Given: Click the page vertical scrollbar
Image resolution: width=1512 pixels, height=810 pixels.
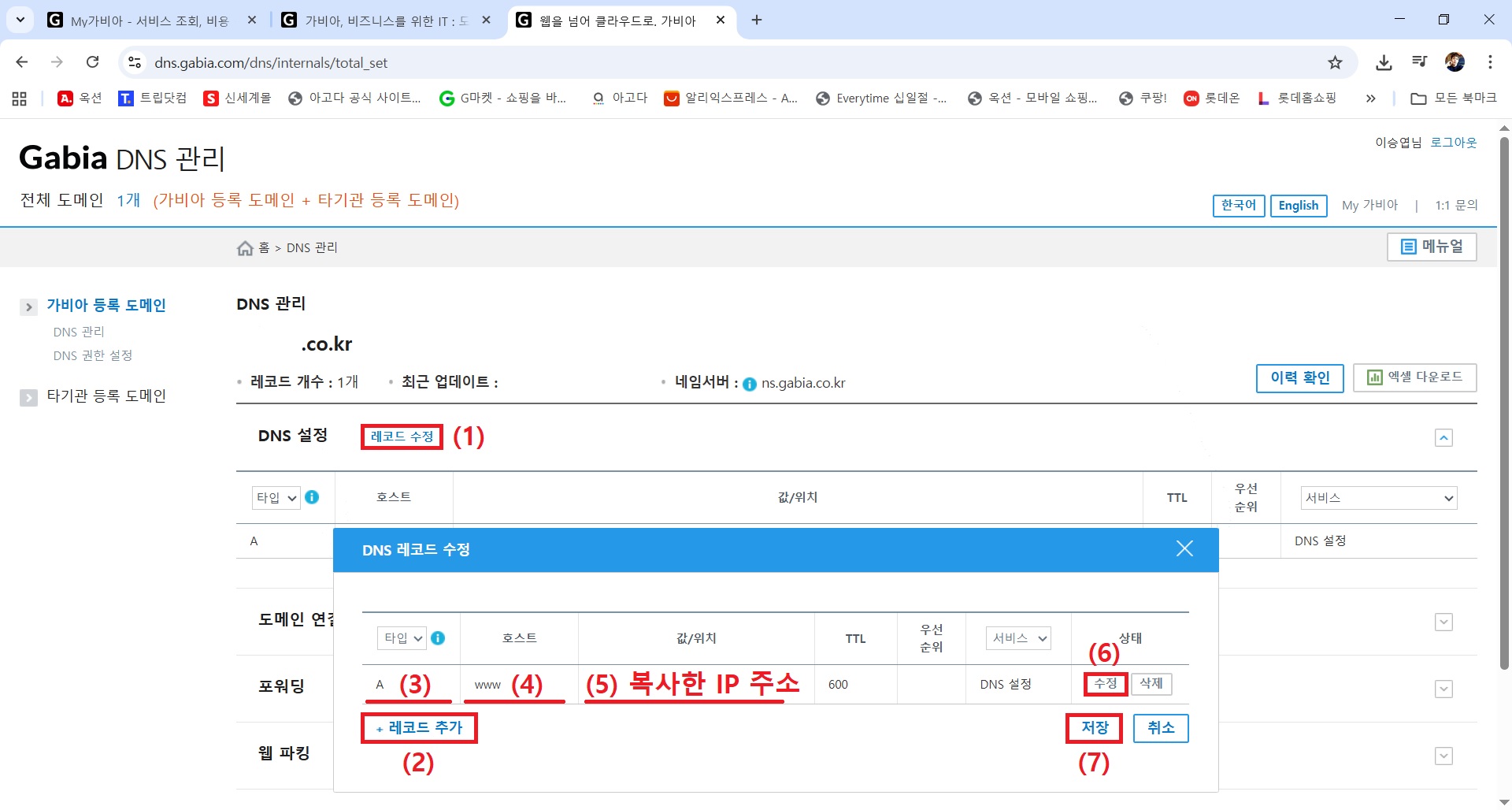Looking at the screenshot, I should pos(1504,402).
